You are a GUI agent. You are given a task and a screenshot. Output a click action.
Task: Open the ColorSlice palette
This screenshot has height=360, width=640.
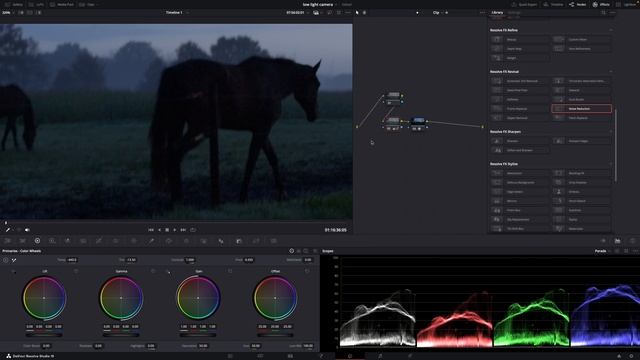point(133,241)
